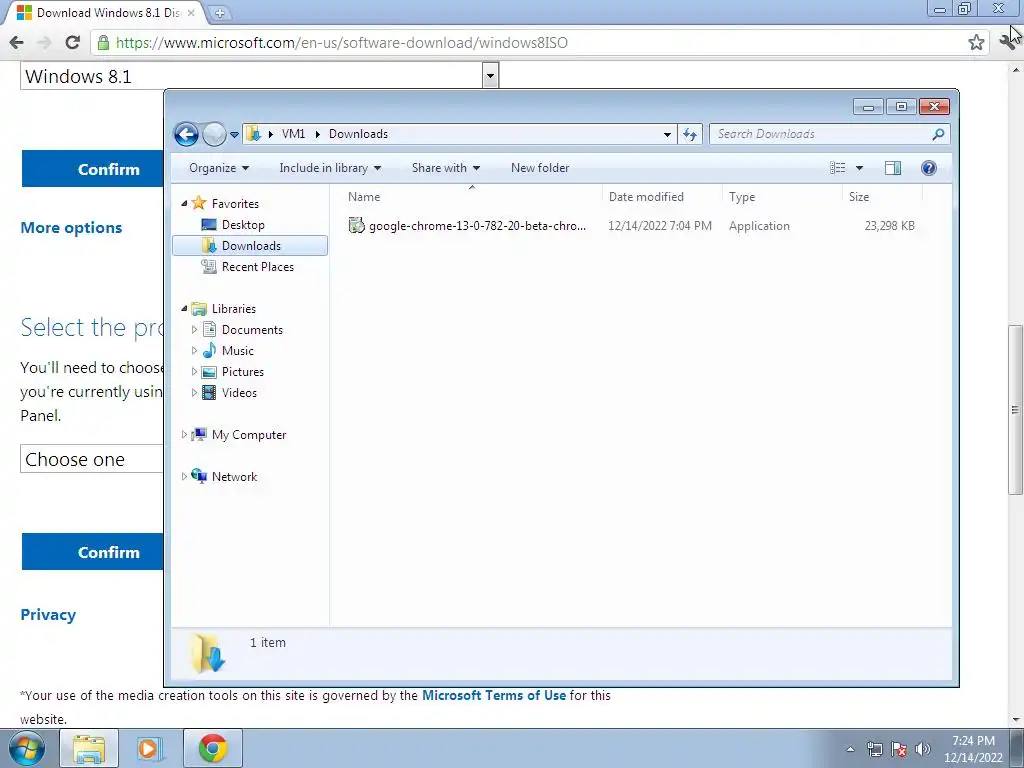Open the Choose one language dropdown
The image size is (1024, 768).
92,459
